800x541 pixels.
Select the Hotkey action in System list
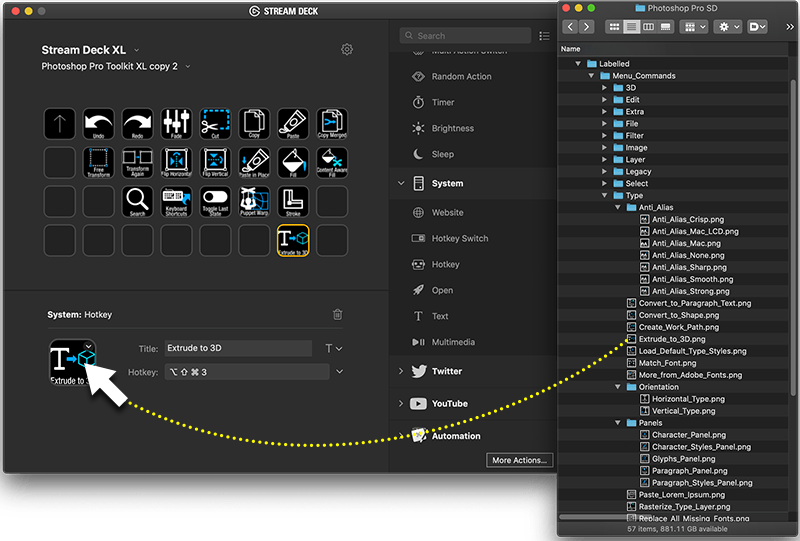[436, 264]
